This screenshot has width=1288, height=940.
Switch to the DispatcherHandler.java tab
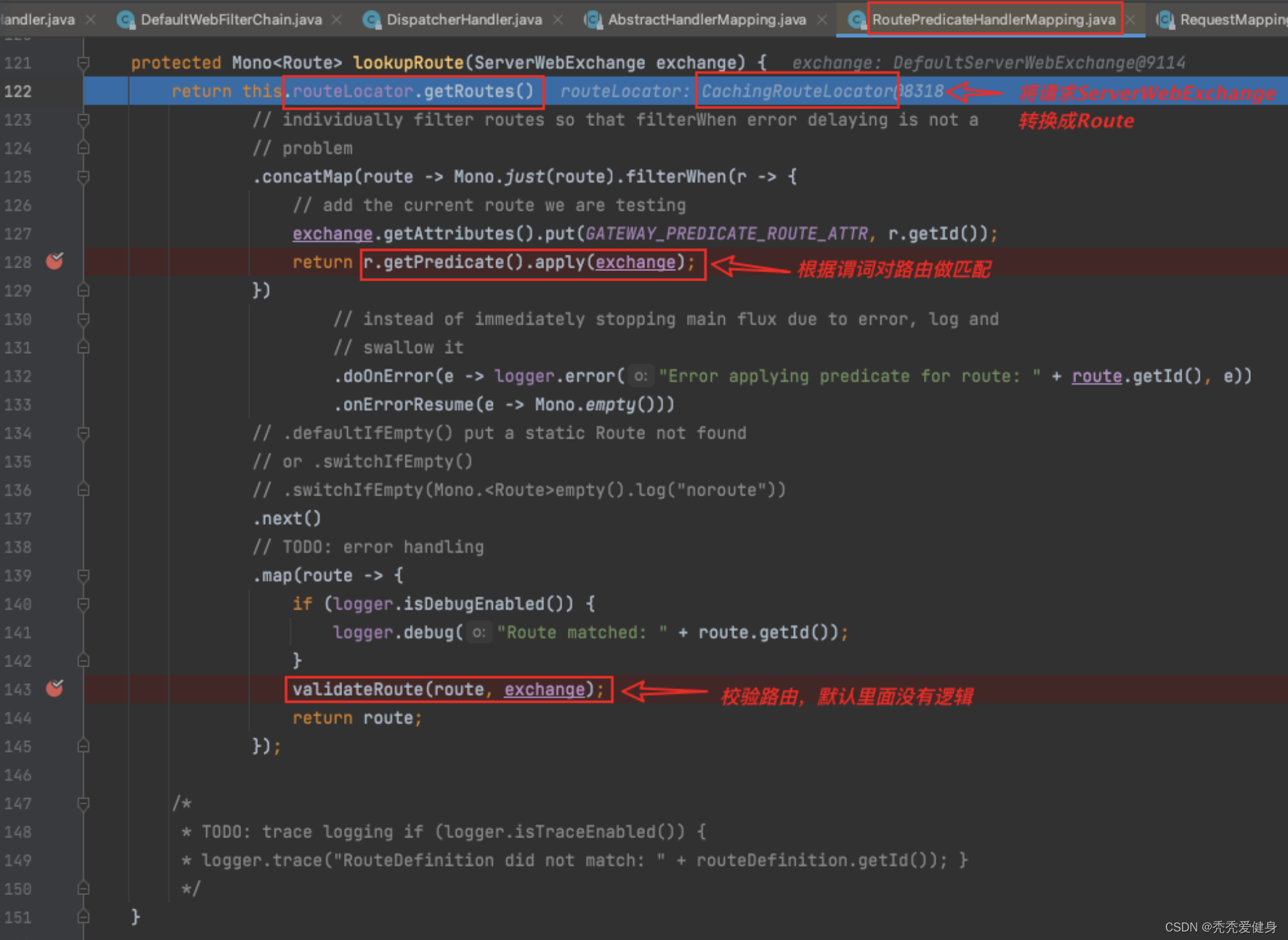(x=463, y=20)
